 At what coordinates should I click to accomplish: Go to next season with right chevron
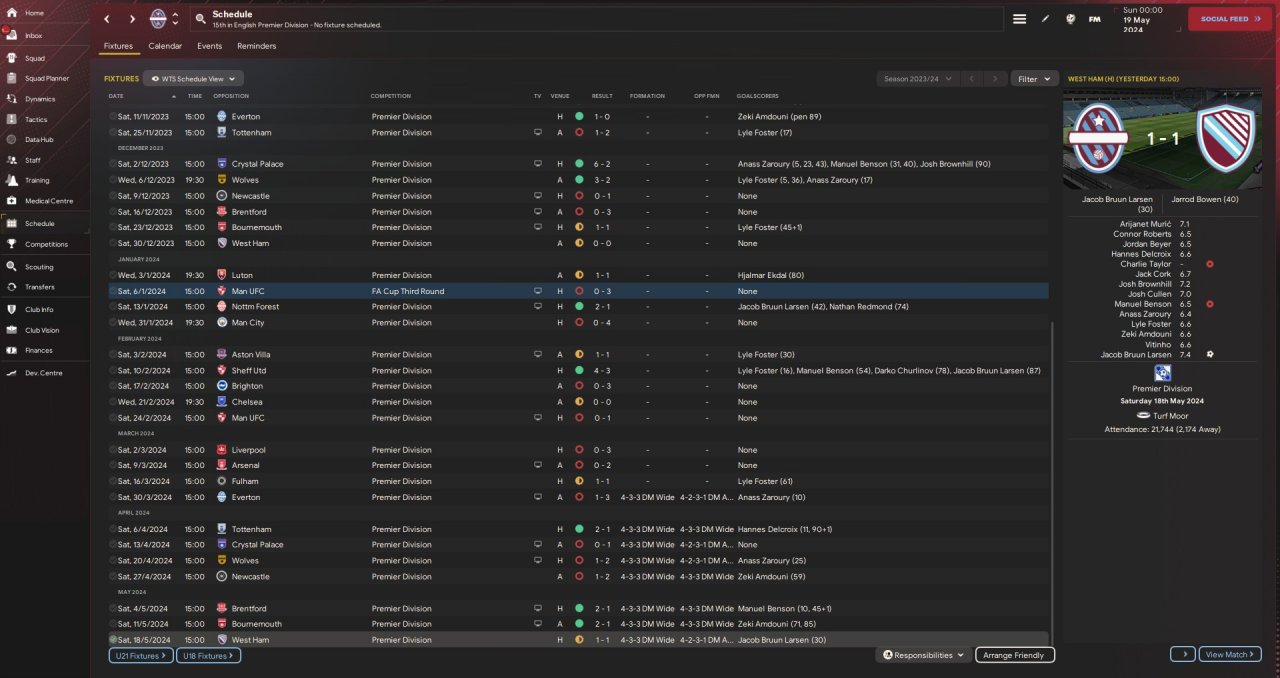coord(995,78)
